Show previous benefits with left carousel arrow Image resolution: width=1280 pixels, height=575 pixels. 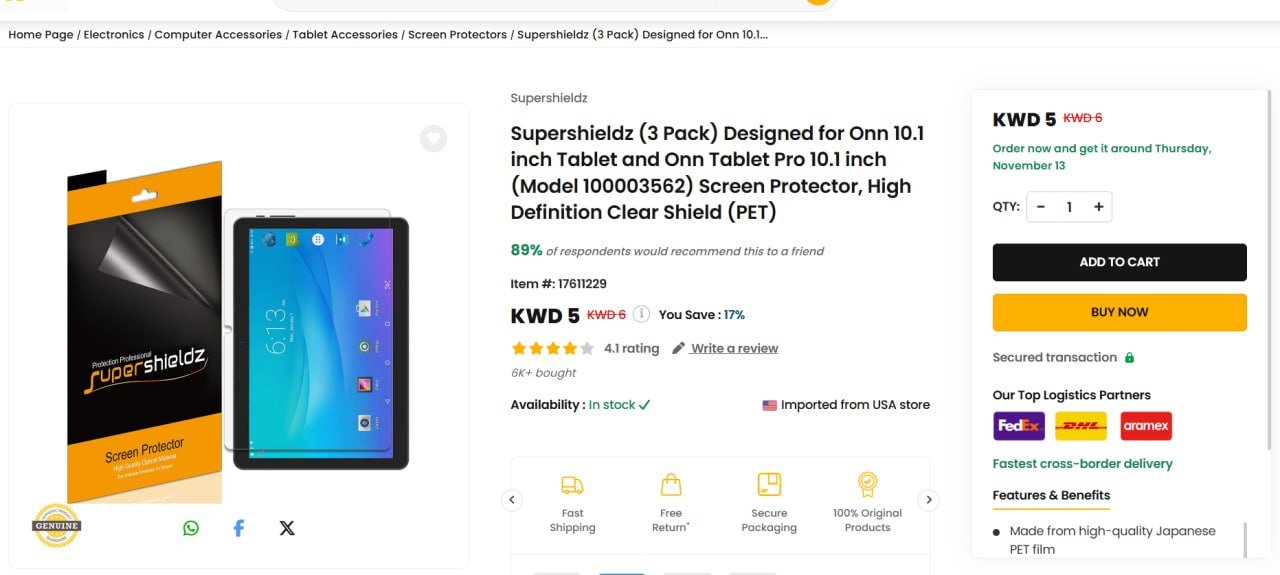[x=512, y=500]
